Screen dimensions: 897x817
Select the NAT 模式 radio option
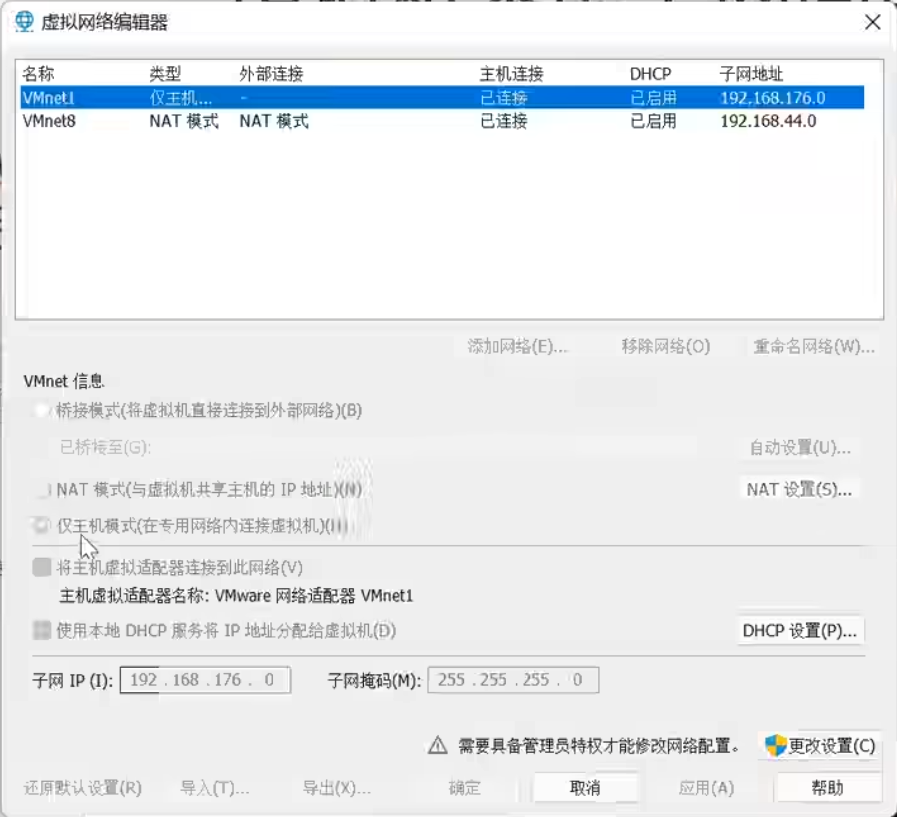42,490
